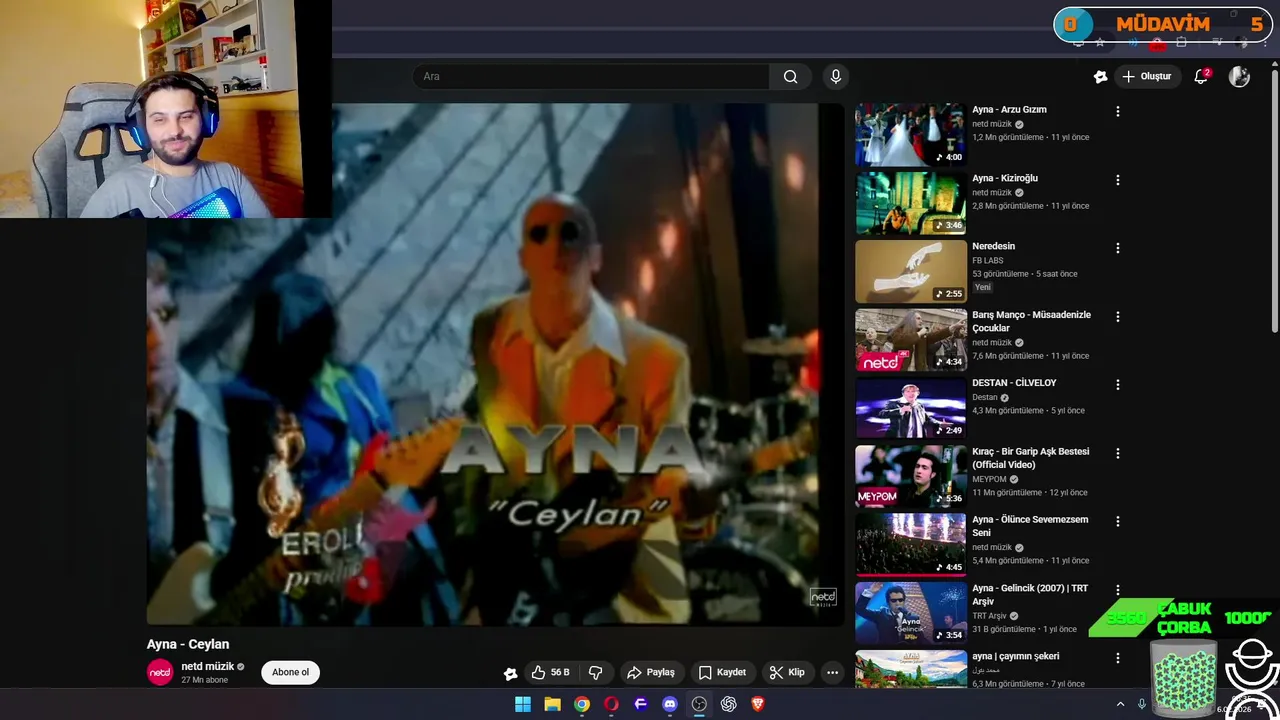Open ChatGPT app from taskbar
1280x720 pixels.
click(729, 704)
